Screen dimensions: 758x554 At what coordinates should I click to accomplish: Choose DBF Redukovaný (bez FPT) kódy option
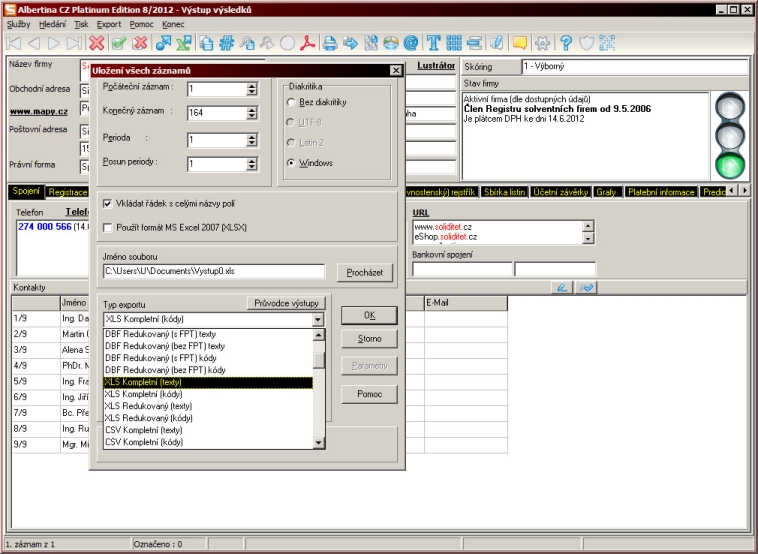[208, 370]
